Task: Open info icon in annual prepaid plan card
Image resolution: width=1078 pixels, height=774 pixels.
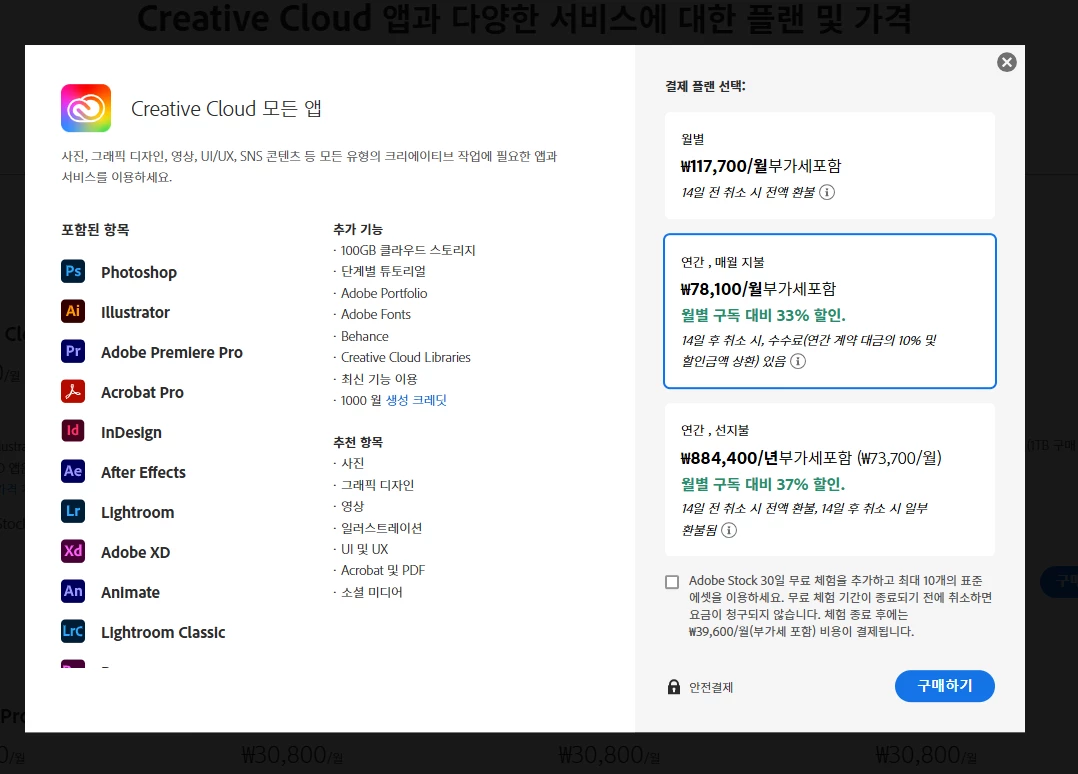Action: pyautogui.click(x=729, y=530)
